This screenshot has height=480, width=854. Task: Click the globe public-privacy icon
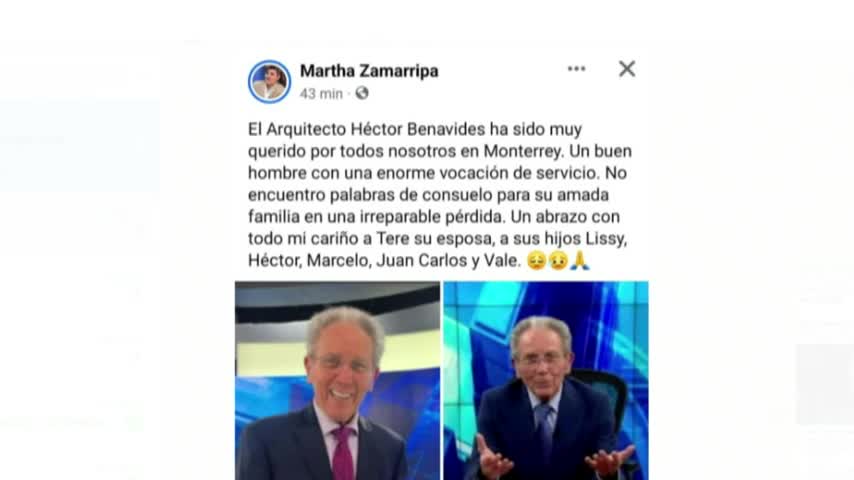click(x=362, y=93)
